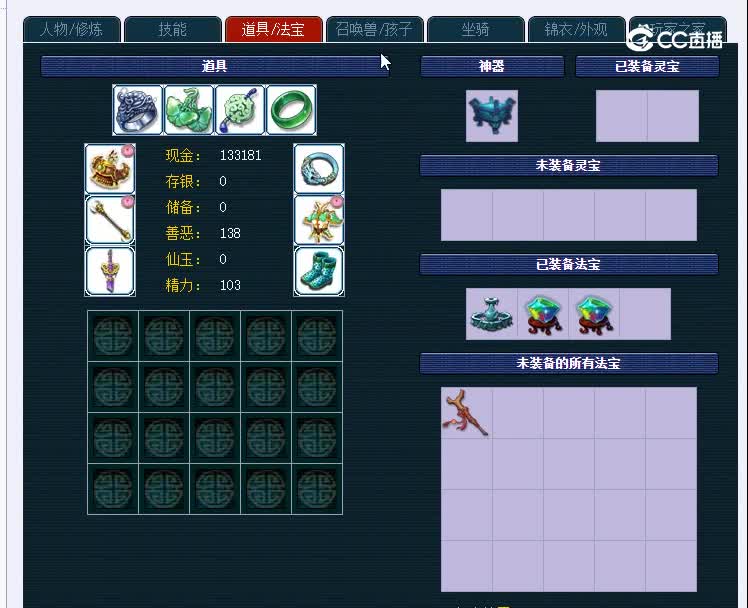
Task: Select the green jade leaf pendant icon
Action: coord(189,110)
